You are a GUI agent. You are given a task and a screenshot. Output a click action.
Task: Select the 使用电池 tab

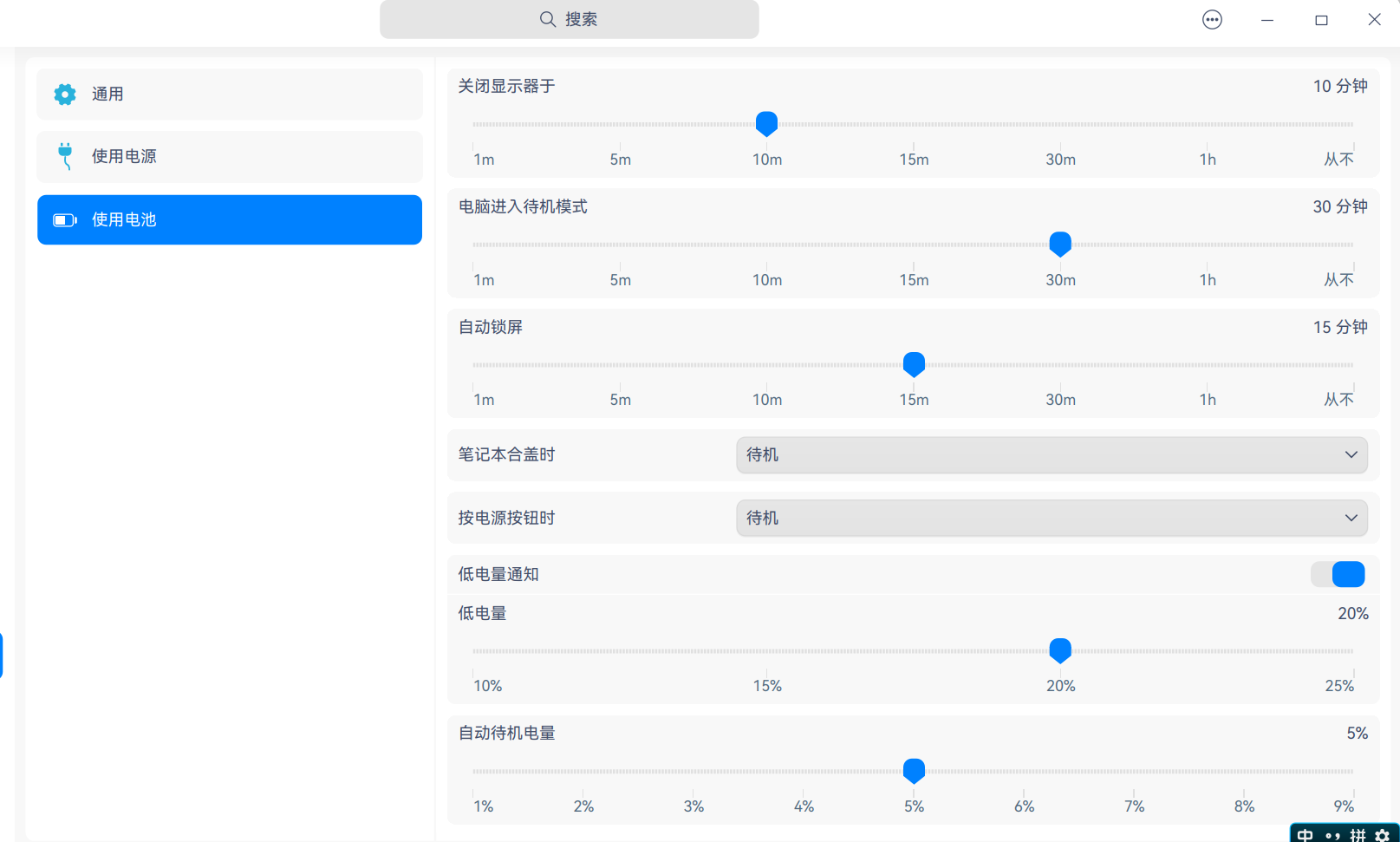pyautogui.click(x=230, y=219)
